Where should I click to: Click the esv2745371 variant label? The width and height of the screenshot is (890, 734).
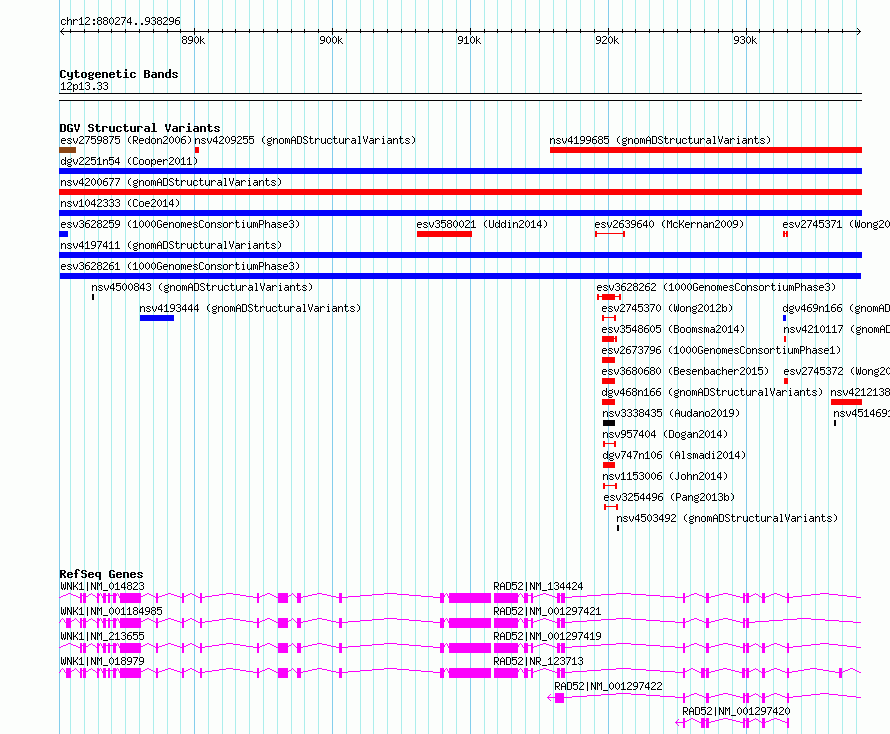coord(836,224)
